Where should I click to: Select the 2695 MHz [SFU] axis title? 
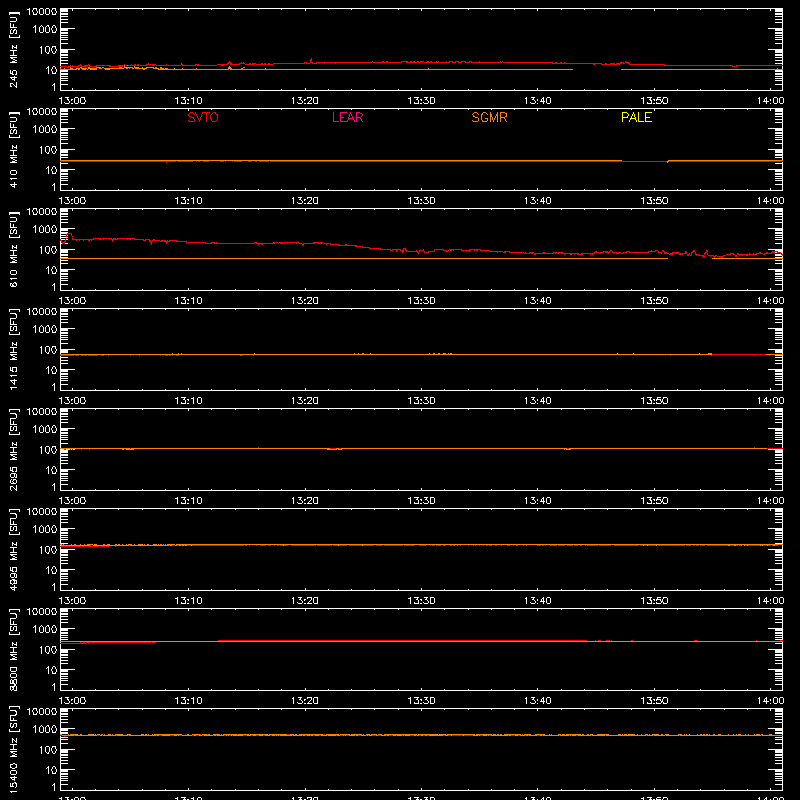(14, 449)
